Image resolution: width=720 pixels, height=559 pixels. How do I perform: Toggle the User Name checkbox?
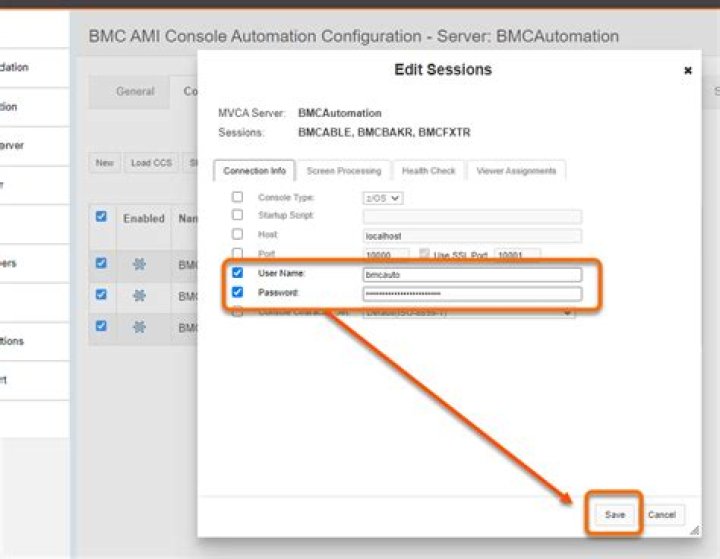pyautogui.click(x=237, y=273)
